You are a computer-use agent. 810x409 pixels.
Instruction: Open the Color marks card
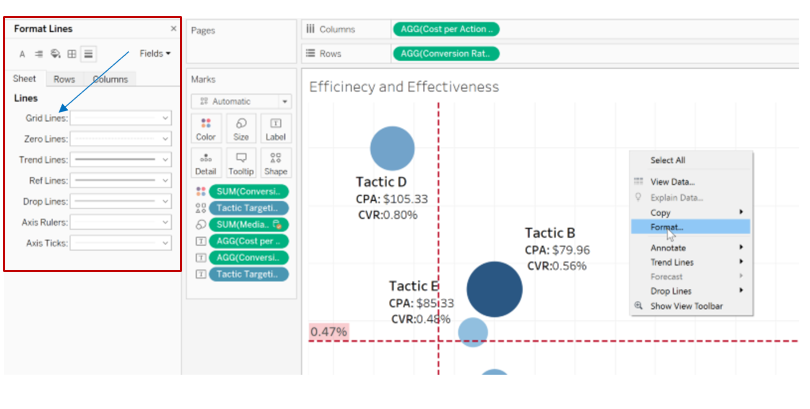tap(206, 128)
